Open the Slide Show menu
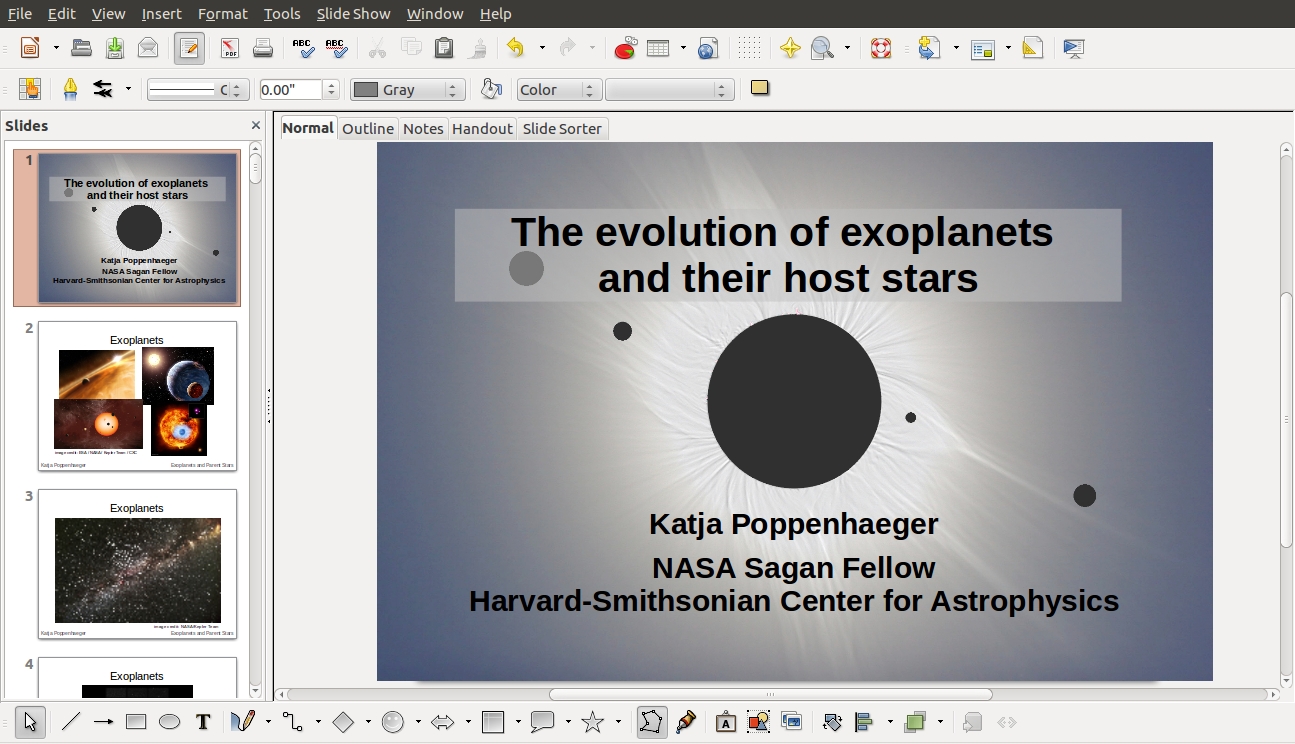The height and width of the screenshot is (744, 1295). (x=353, y=14)
